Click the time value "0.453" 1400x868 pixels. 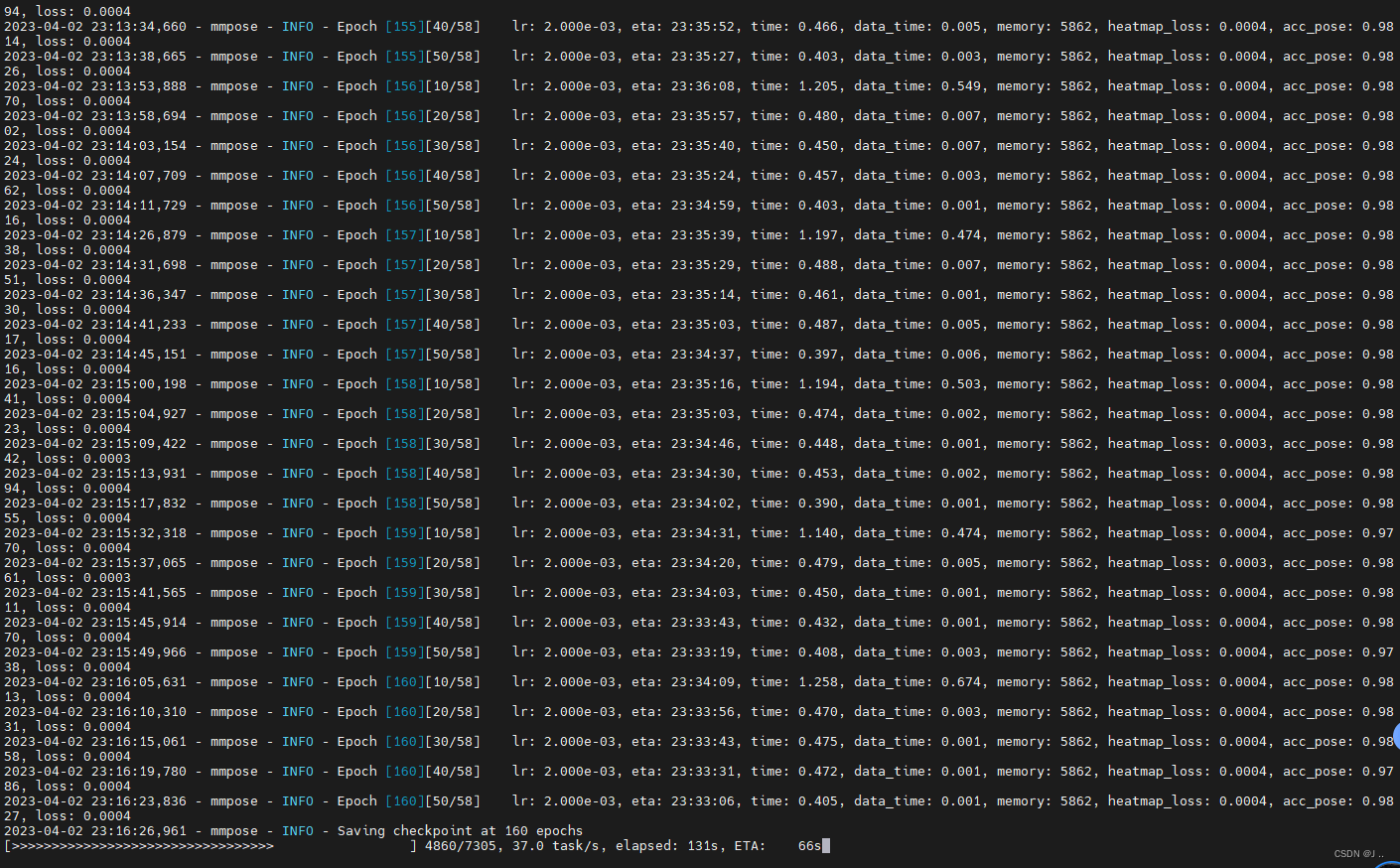coord(817,474)
